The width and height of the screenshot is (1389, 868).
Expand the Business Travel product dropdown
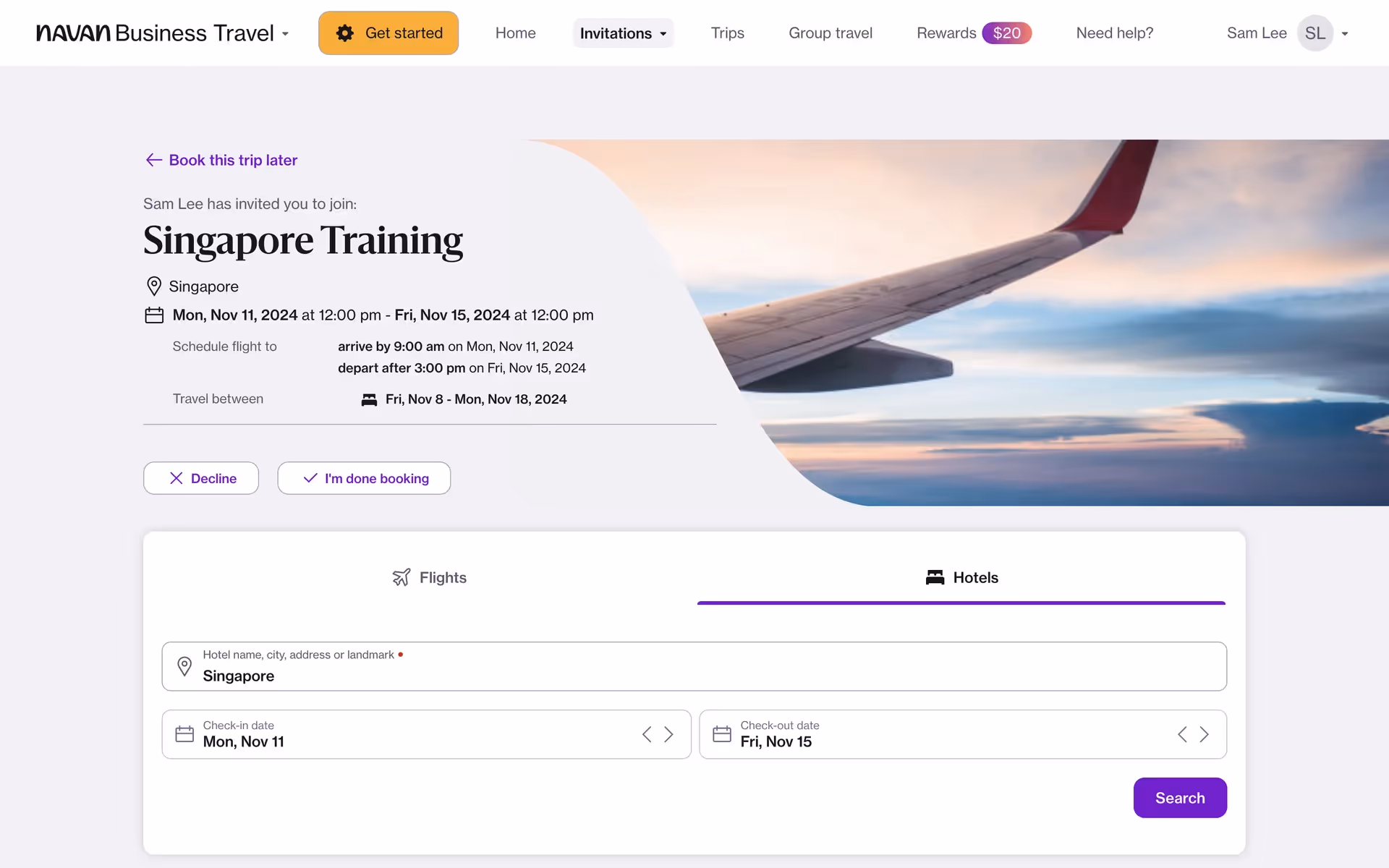pyautogui.click(x=285, y=34)
